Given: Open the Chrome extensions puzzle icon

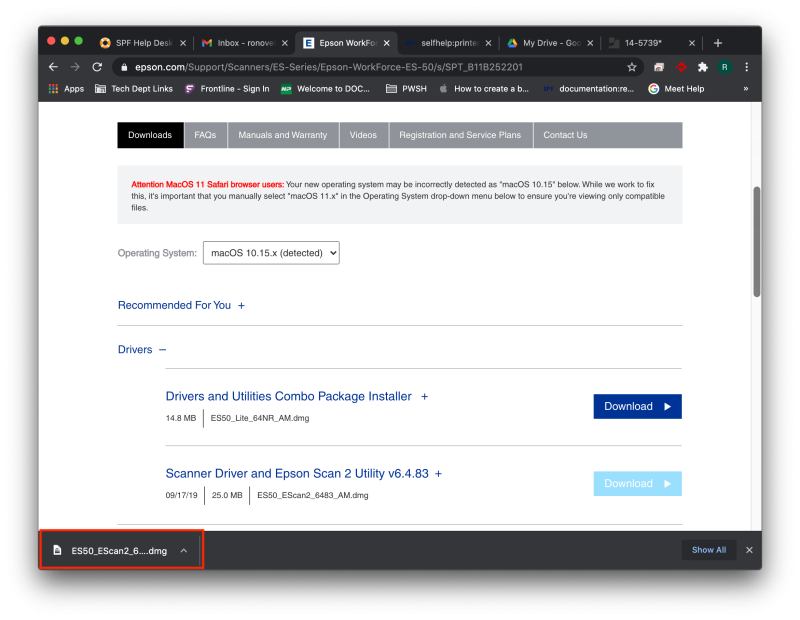Looking at the screenshot, I should click(x=702, y=67).
